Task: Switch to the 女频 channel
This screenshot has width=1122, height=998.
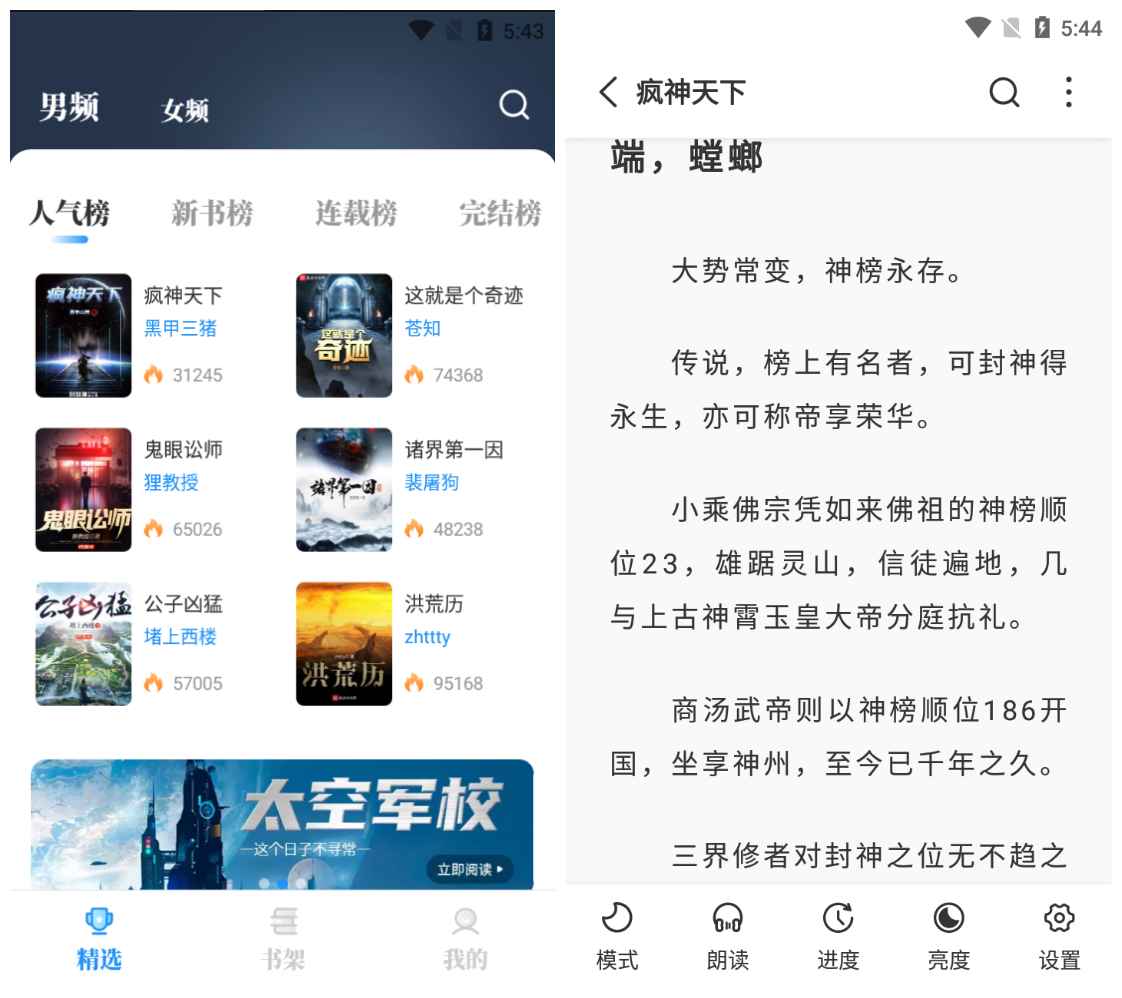Action: [185, 109]
